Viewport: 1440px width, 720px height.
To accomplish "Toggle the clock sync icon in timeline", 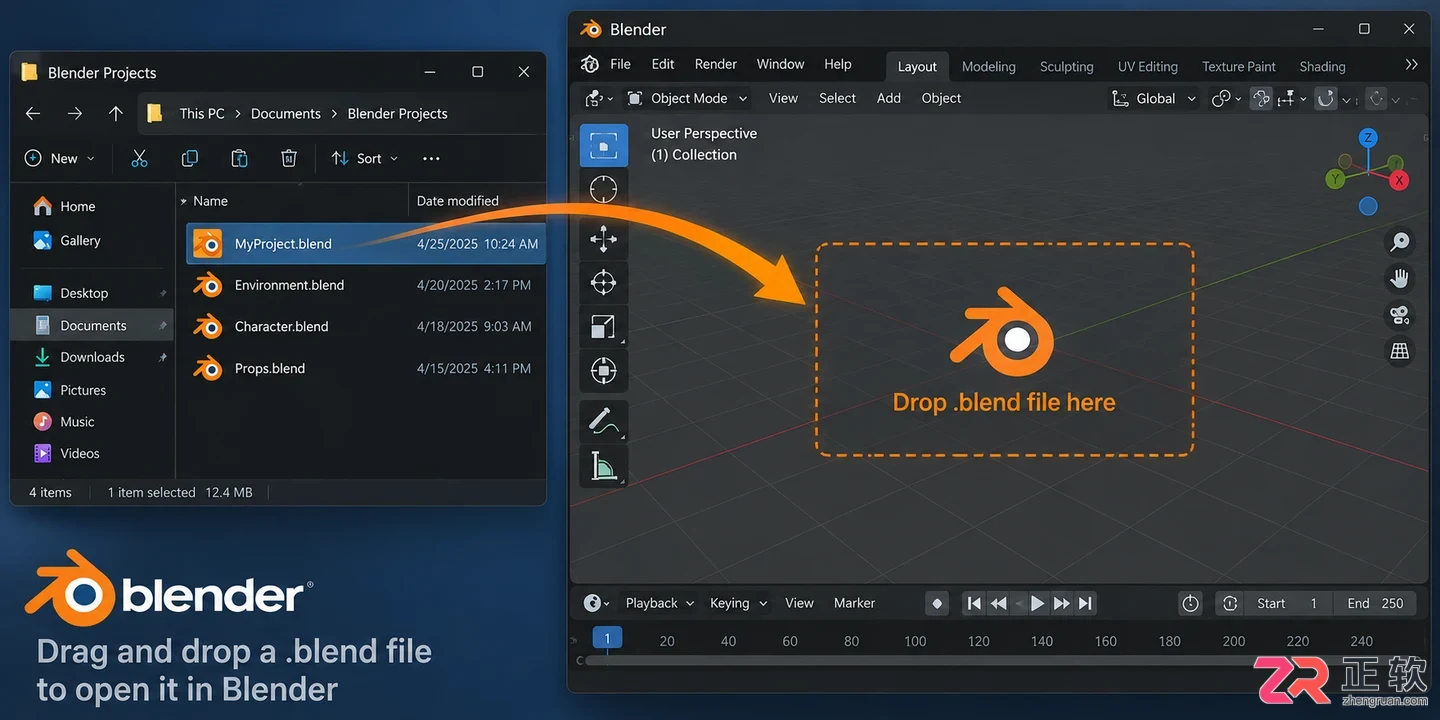I will 1231,603.
